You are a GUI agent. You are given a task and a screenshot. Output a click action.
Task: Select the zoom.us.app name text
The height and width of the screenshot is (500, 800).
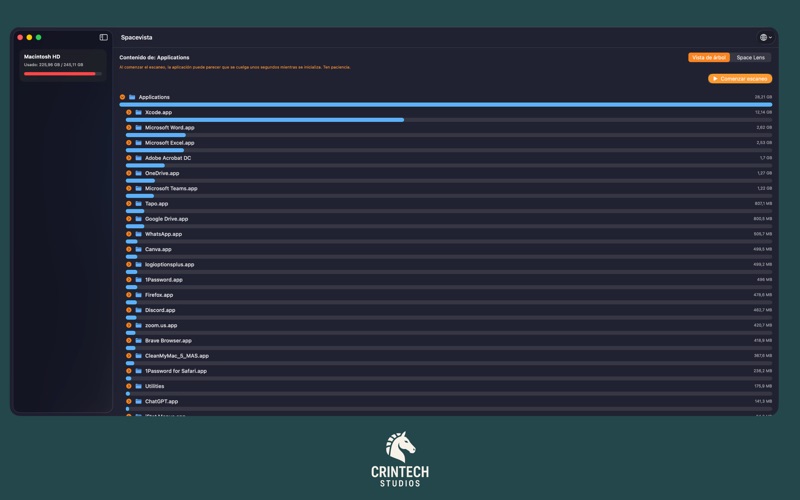click(161, 326)
